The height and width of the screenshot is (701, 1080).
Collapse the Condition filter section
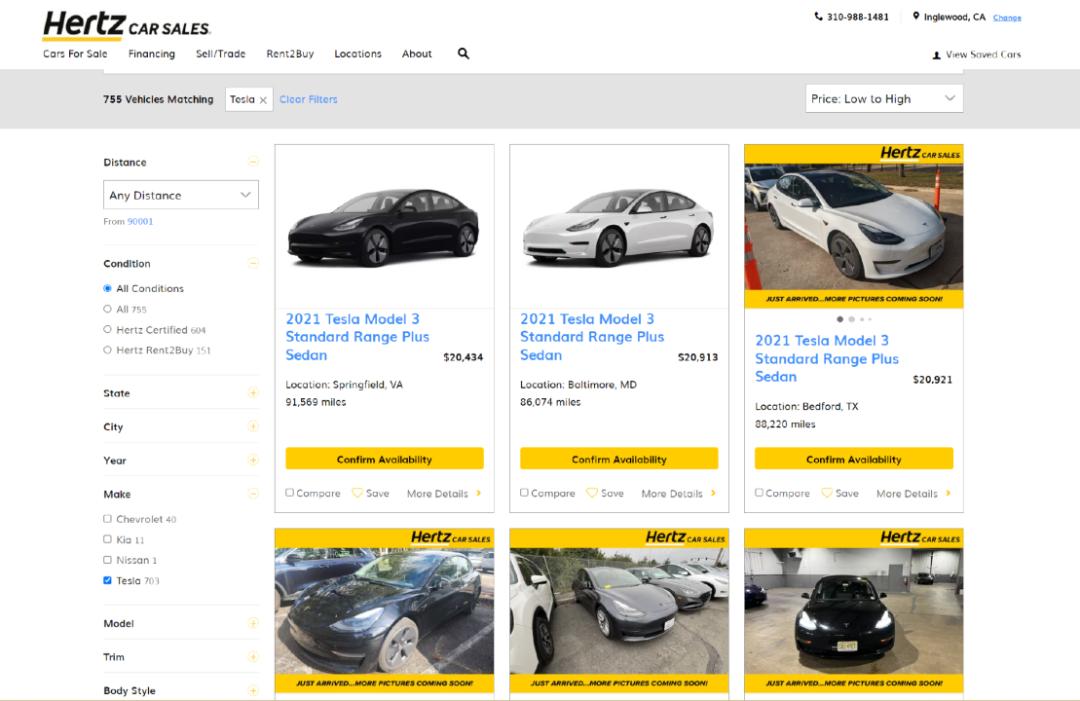(253, 263)
